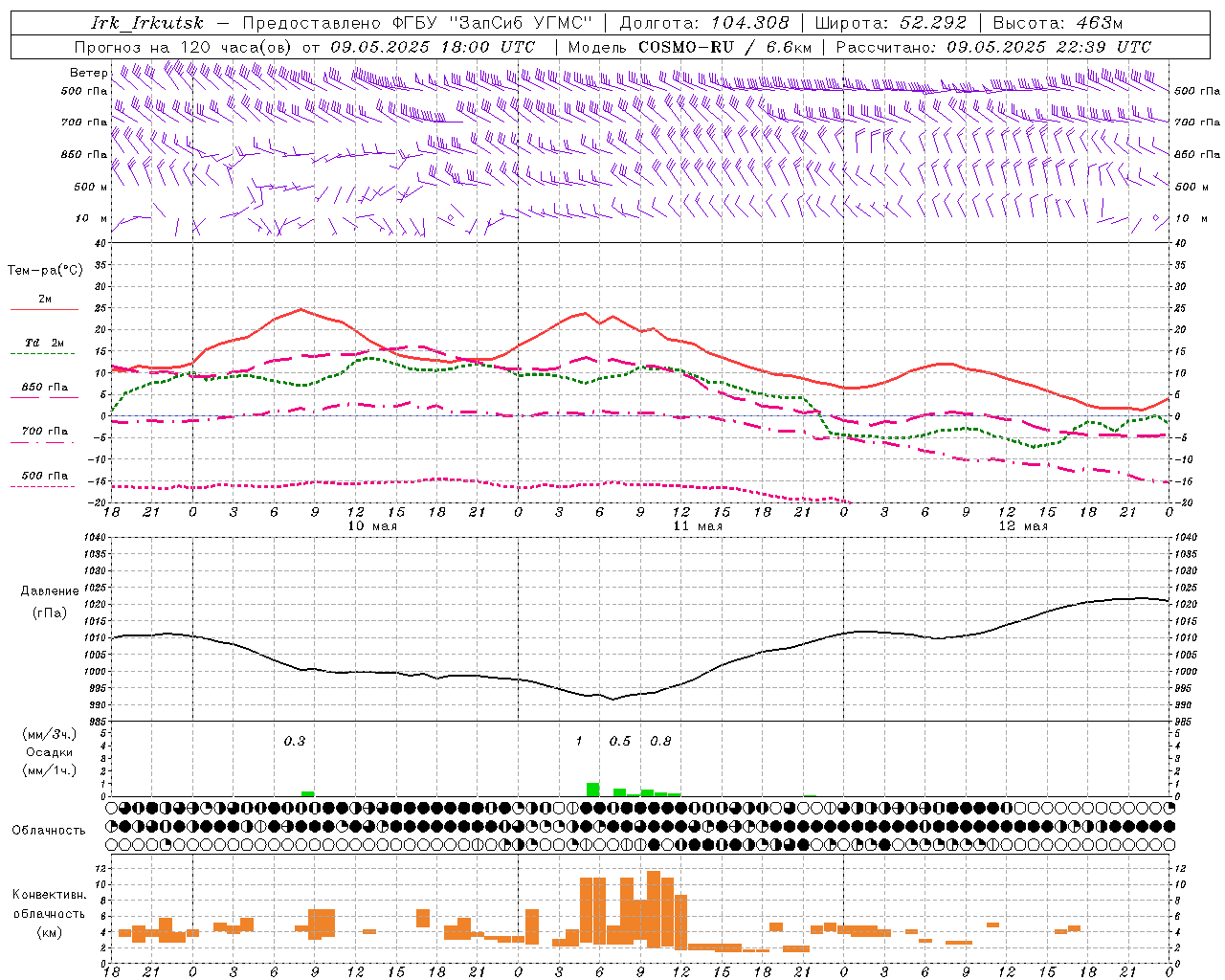1225x980 pixels.
Task: Click the Td 2м legend entry
Action: (45, 343)
